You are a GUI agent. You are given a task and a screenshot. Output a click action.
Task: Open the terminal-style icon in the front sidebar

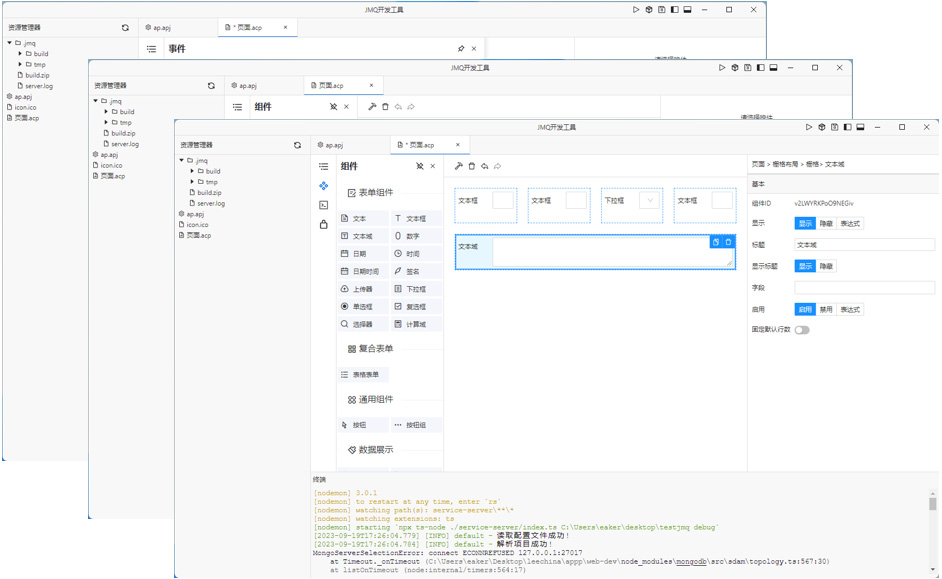tap(324, 205)
